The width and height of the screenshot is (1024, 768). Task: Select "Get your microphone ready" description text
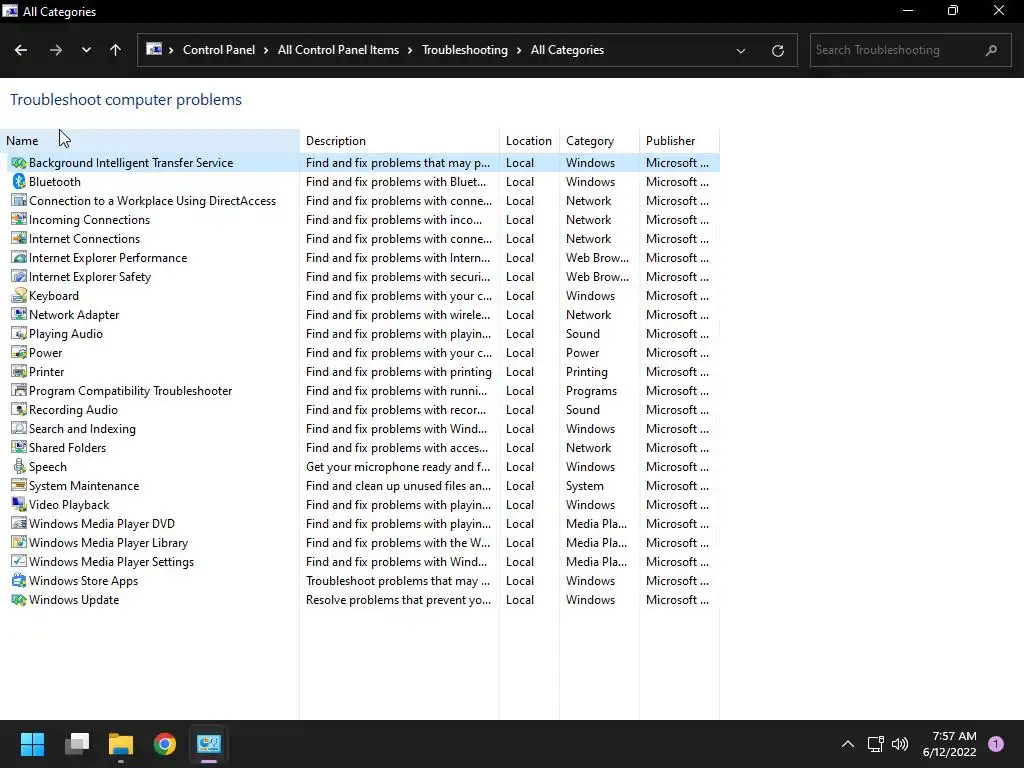tap(398, 466)
